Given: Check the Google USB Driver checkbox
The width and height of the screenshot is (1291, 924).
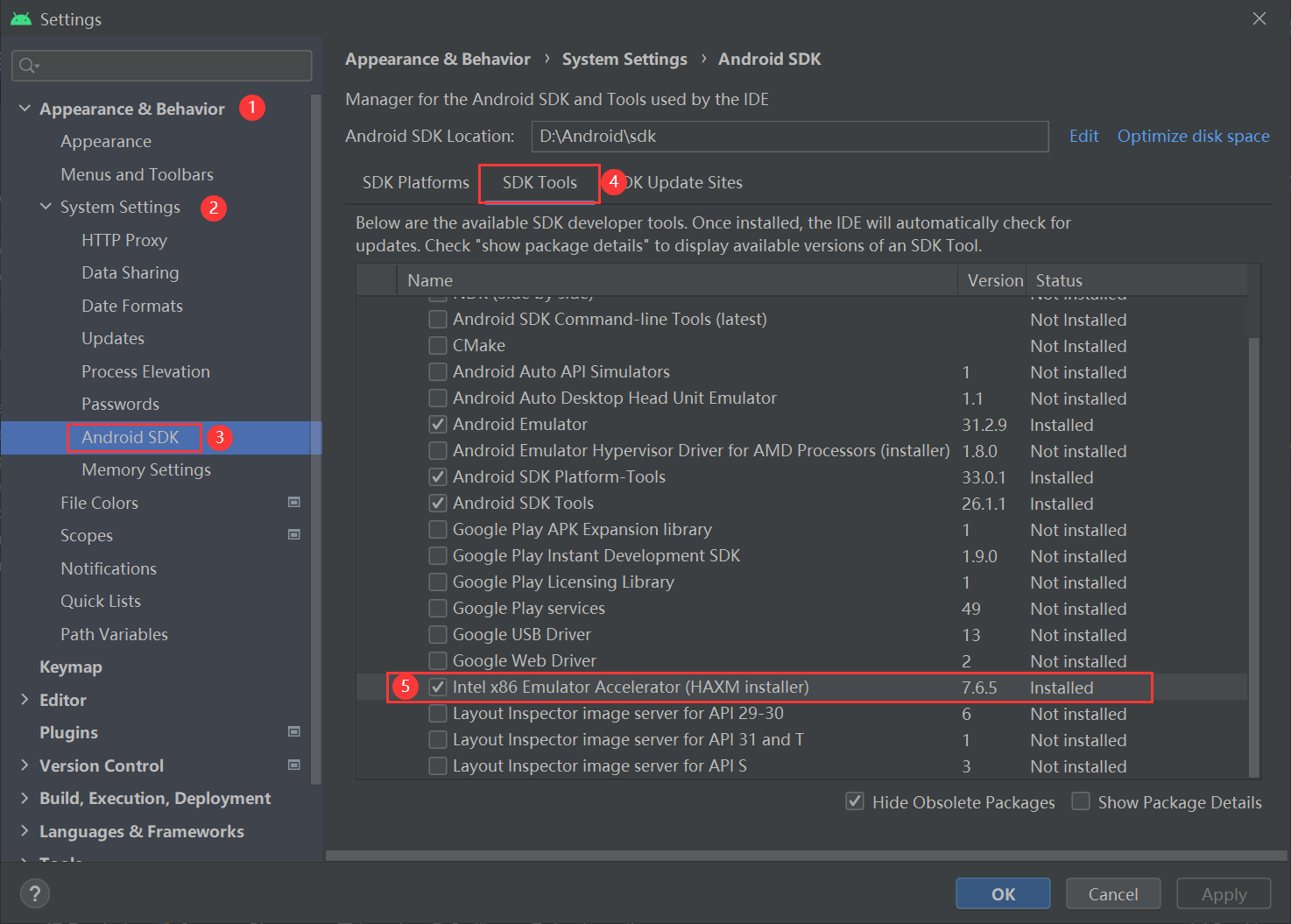Looking at the screenshot, I should 438,634.
